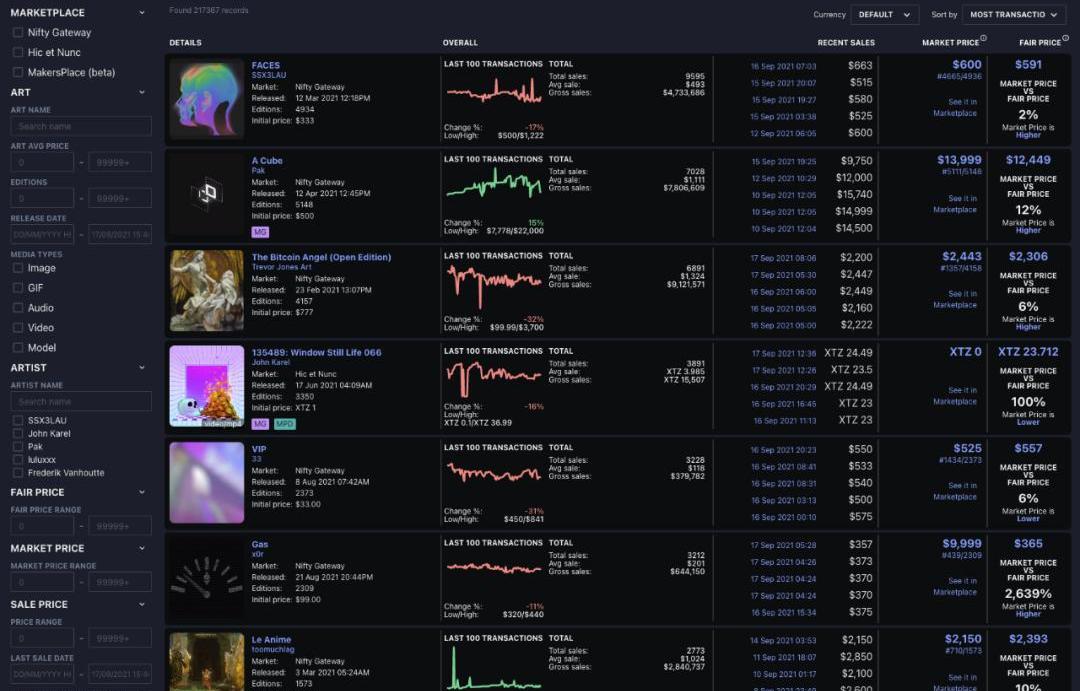Image resolution: width=1080 pixels, height=691 pixels.
Task: Collapse the Market Price filter section
Action: pos(142,548)
